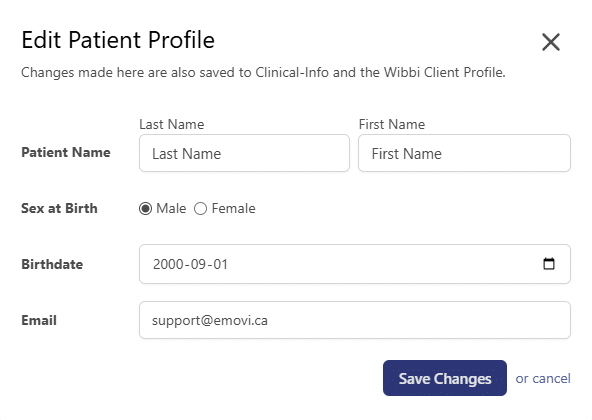Click the Save Changes button
592x420 pixels.
coord(445,378)
